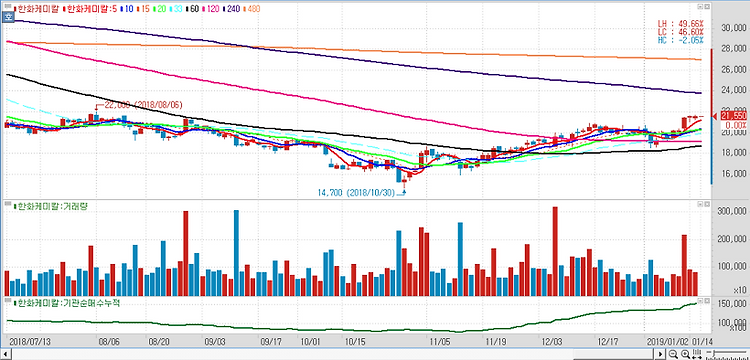The height and width of the screenshot is (360, 750).
Task: Click the tall blue volume bar after 09/03
Action: pyautogui.click(x=236, y=252)
